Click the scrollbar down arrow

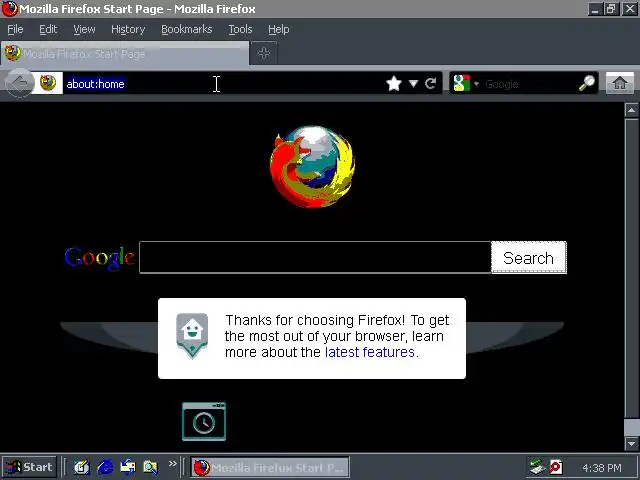click(x=631, y=443)
